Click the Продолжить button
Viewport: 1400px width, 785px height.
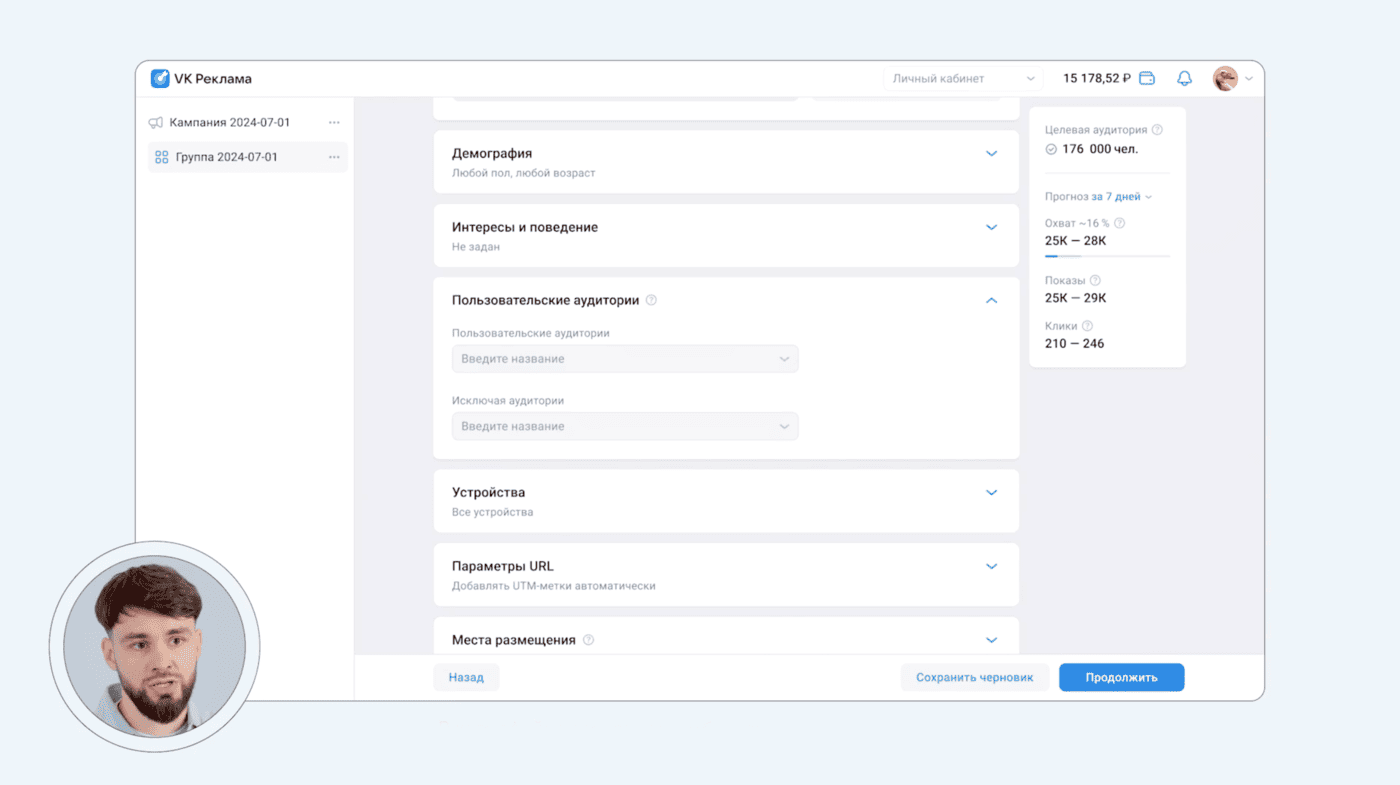point(1121,677)
